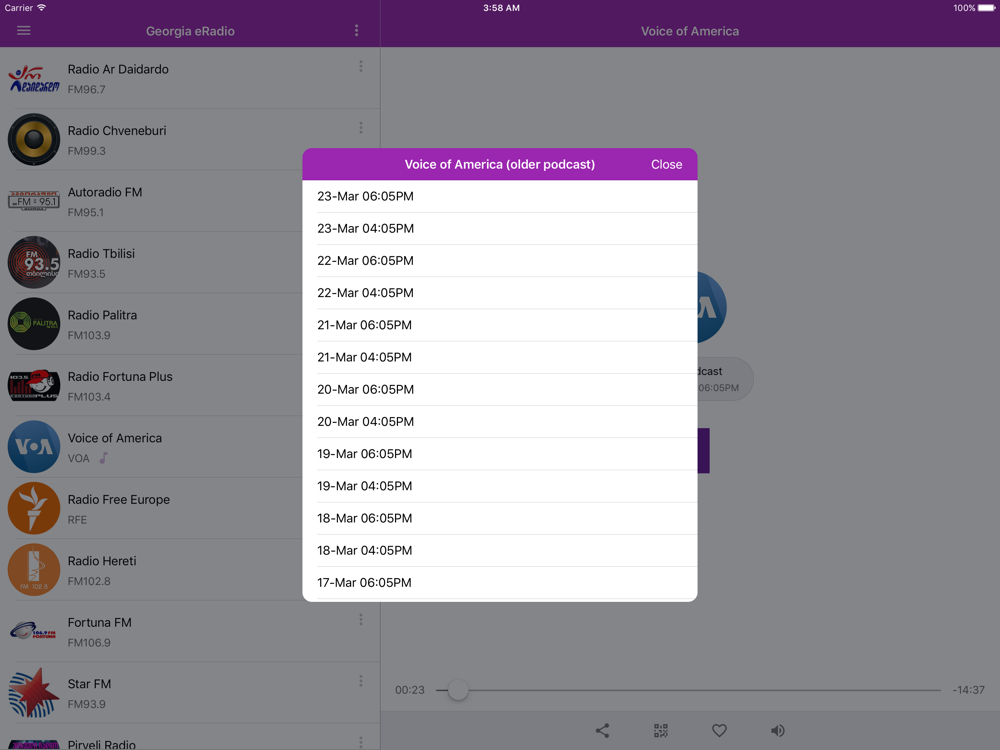Tap the playback position slider knob
This screenshot has width=1000, height=750.
point(458,689)
